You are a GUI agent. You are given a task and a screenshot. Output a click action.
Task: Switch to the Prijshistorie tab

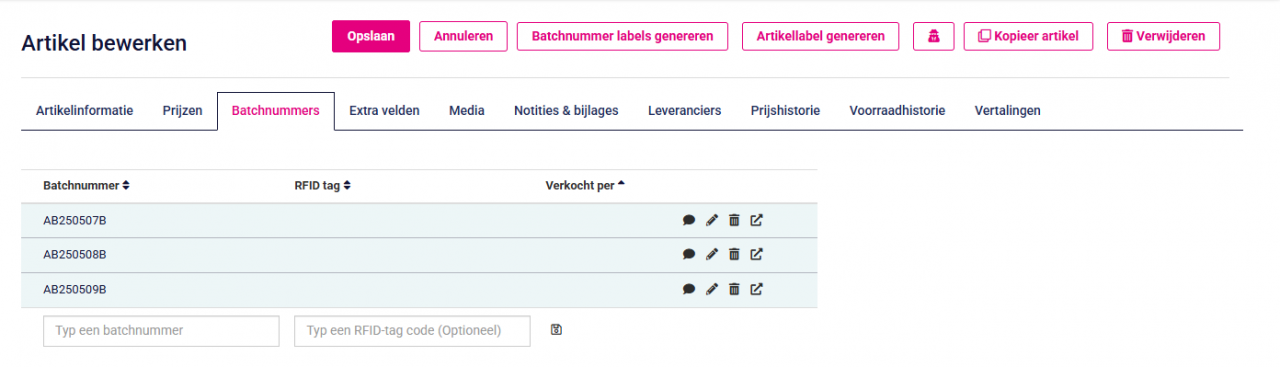pyautogui.click(x=785, y=111)
